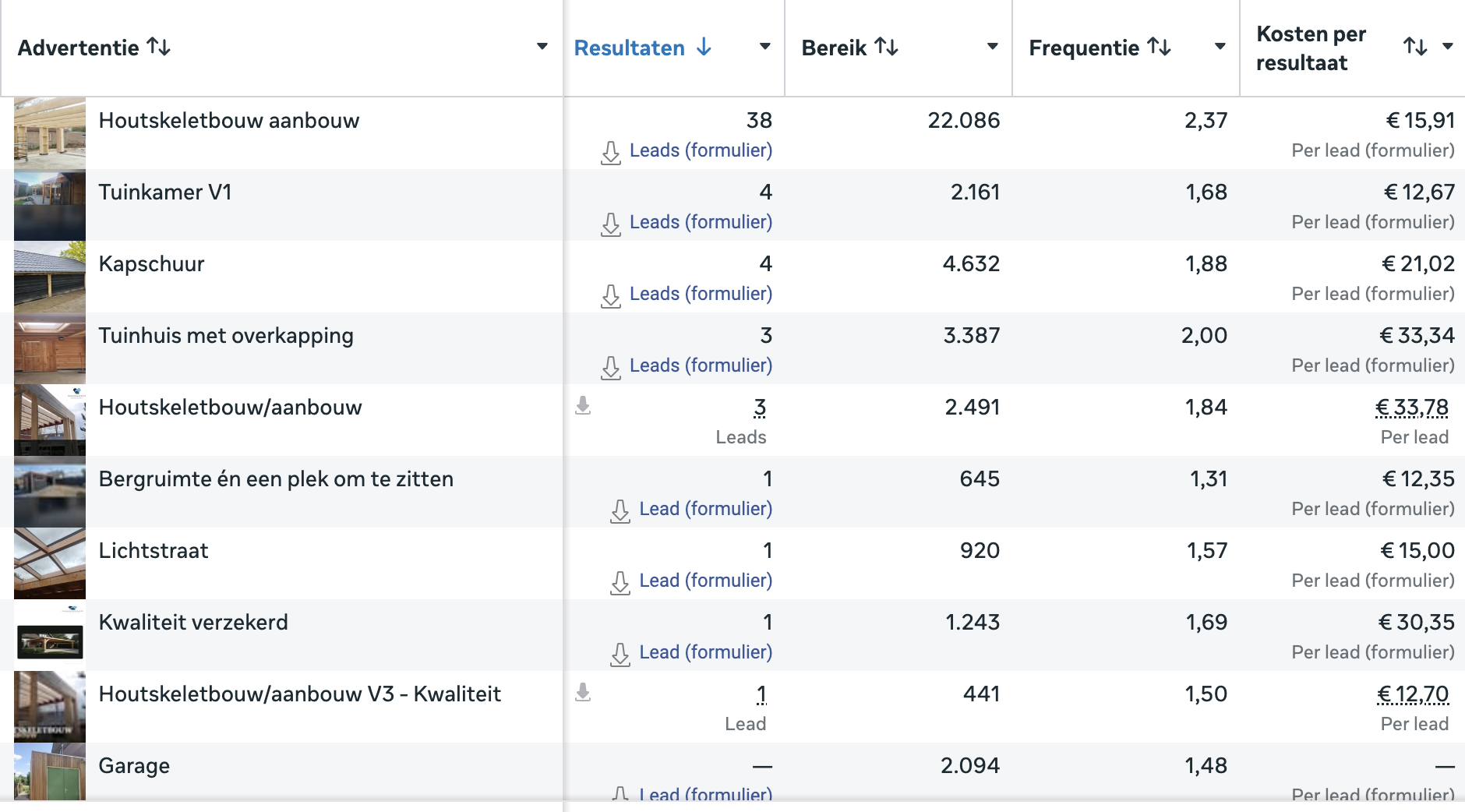Click the underlined € 33,78 cost value
1465x812 pixels.
(1412, 408)
